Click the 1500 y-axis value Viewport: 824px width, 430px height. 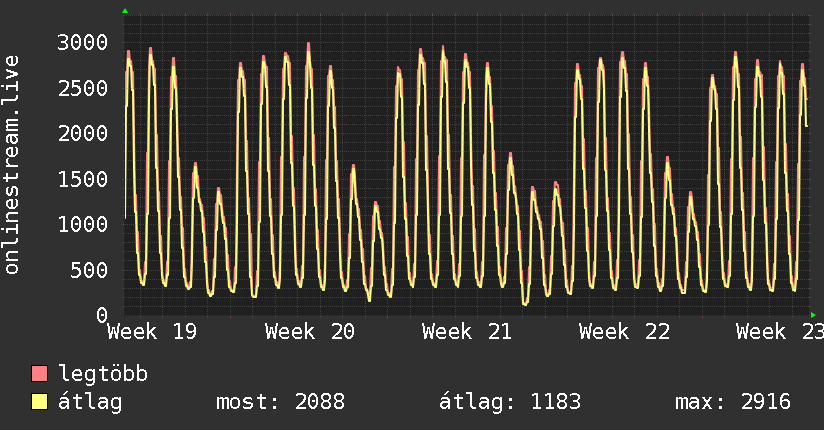(x=83, y=179)
